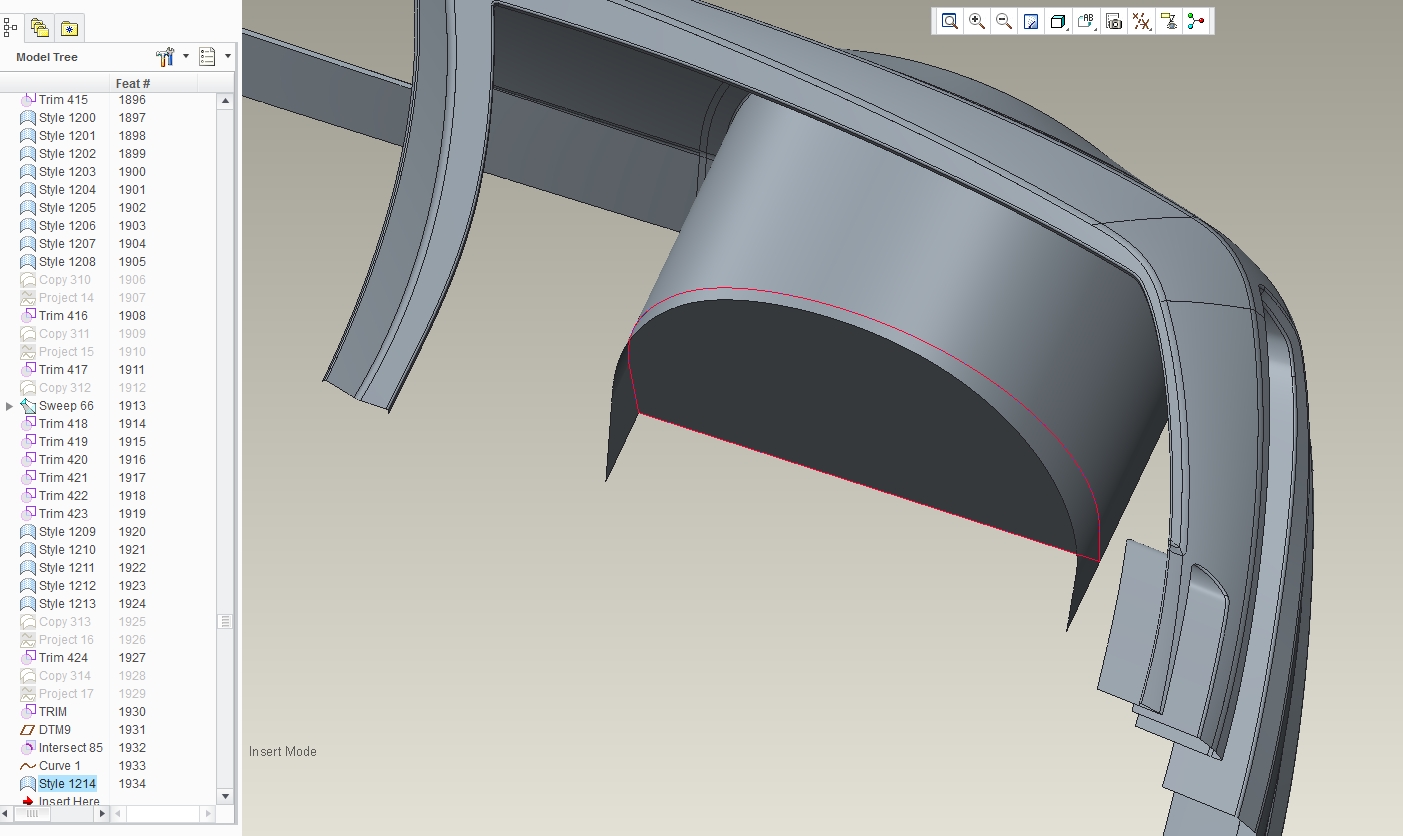Click the Trim 416 feature icon
The height and width of the screenshot is (836, 1403).
28,316
